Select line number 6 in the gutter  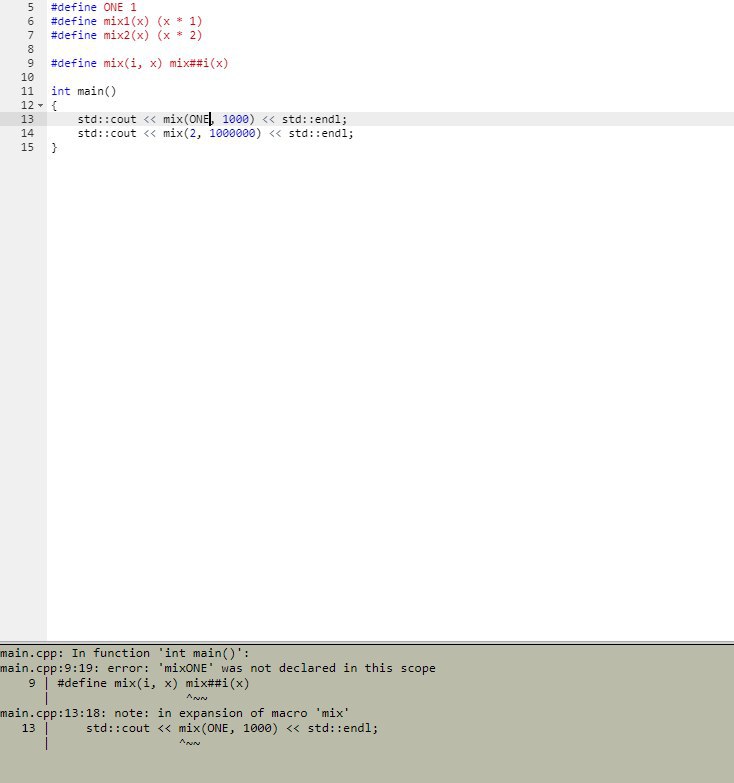(30, 21)
